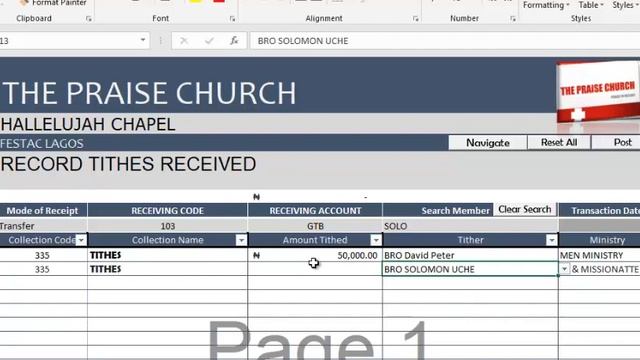Open the Number group dialog launcher

pyautogui.click(x=513, y=19)
